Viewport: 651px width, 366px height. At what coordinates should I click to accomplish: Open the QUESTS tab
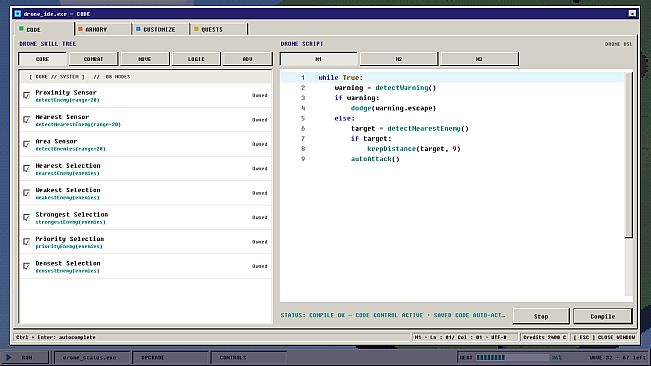tap(218, 29)
